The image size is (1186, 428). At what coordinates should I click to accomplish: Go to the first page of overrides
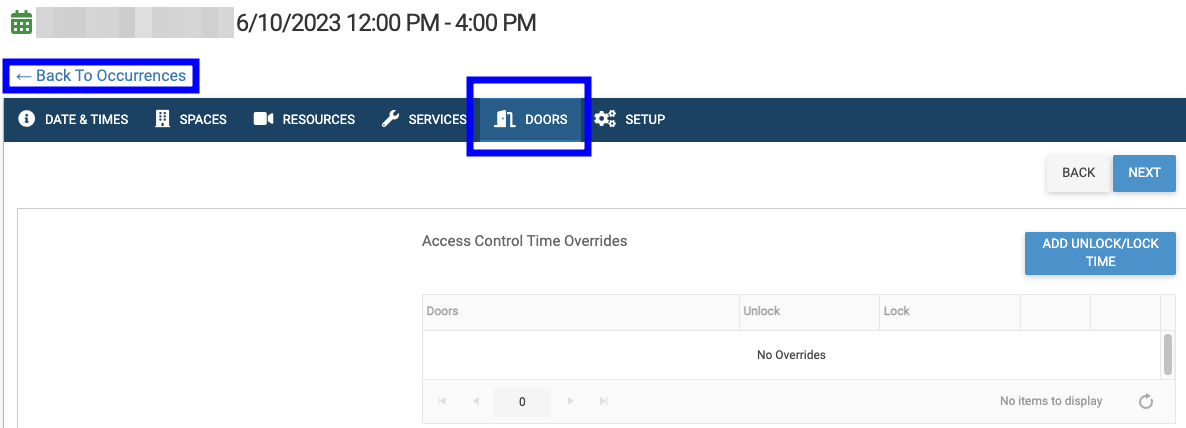(442, 401)
